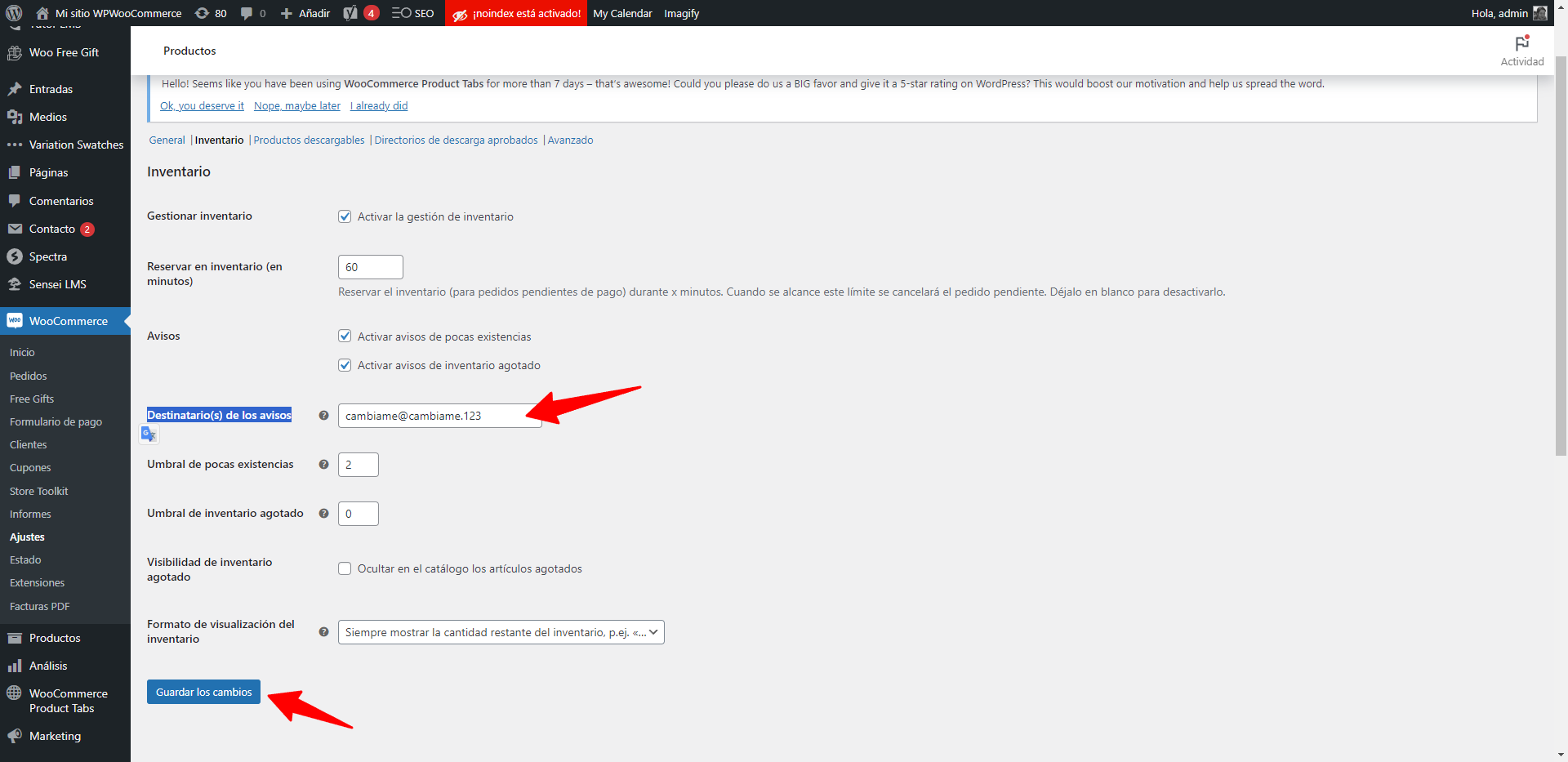Open Directorios de descarga aprobados sub-tab
Viewport: 1568px width, 762px height.
click(x=456, y=140)
